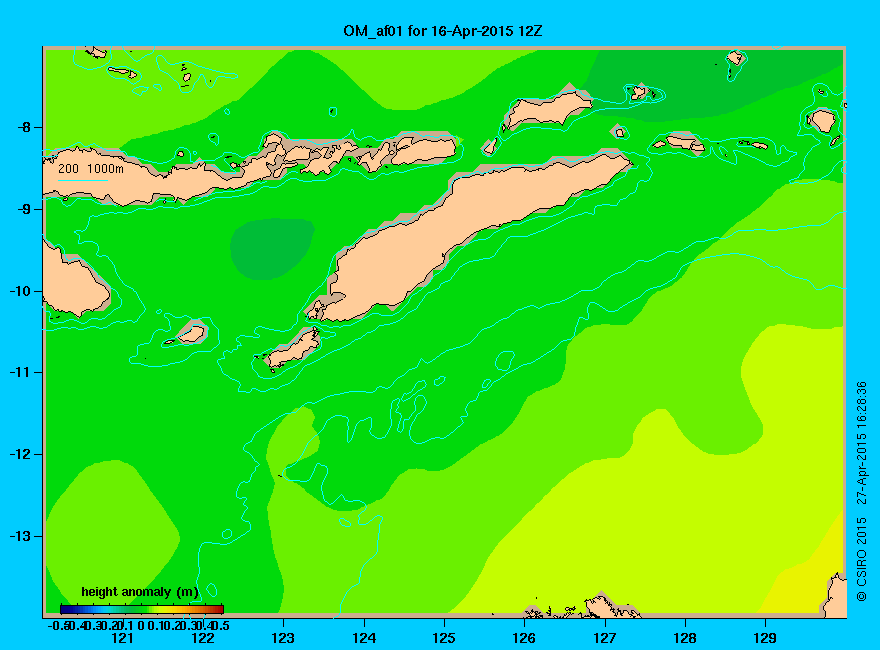880x650 pixels.
Task: Click longitude label '122'
Action: pos(203,638)
